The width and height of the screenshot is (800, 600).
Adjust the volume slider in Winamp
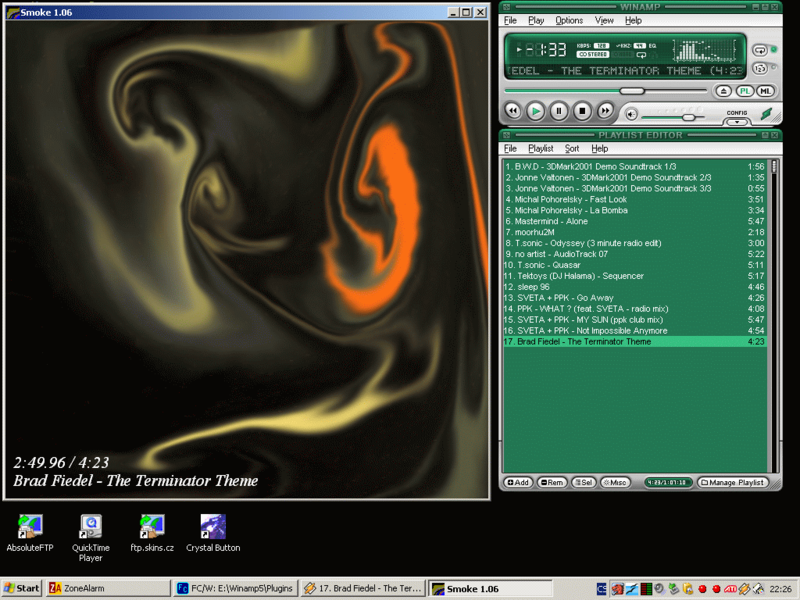point(689,117)
